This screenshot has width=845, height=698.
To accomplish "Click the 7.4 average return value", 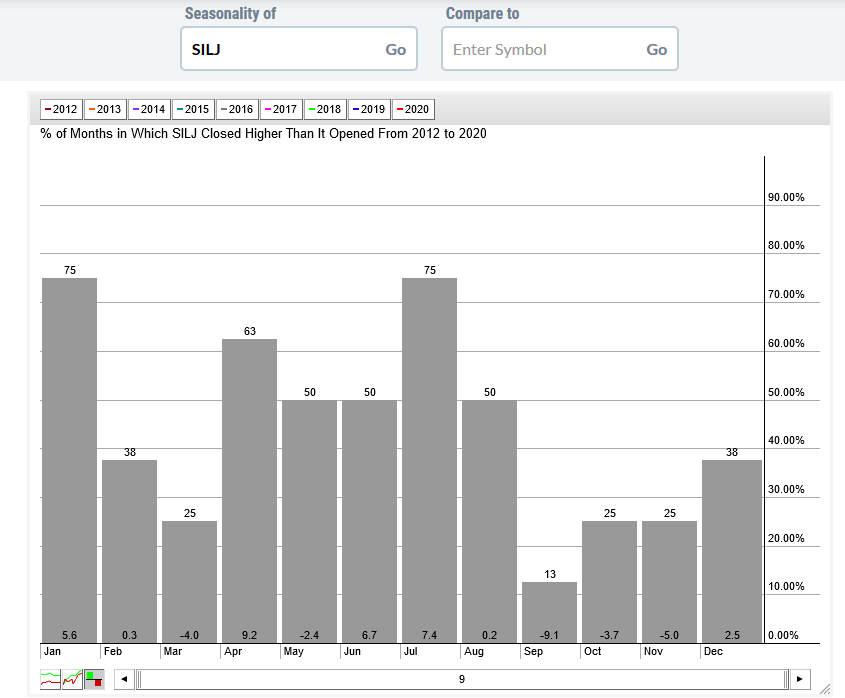I will 430,635.
